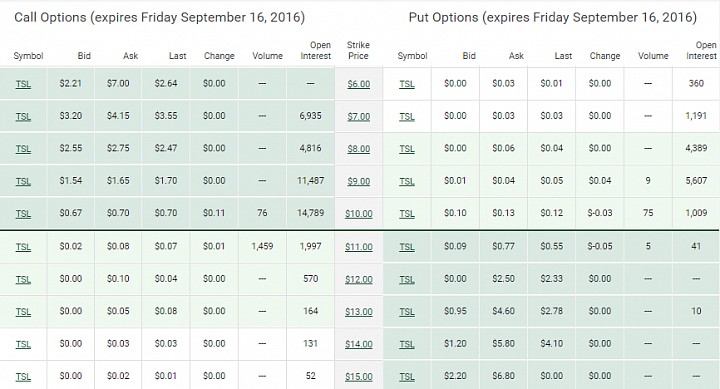Open TSL call symbol for $11.00 strike

click(23, 247)
